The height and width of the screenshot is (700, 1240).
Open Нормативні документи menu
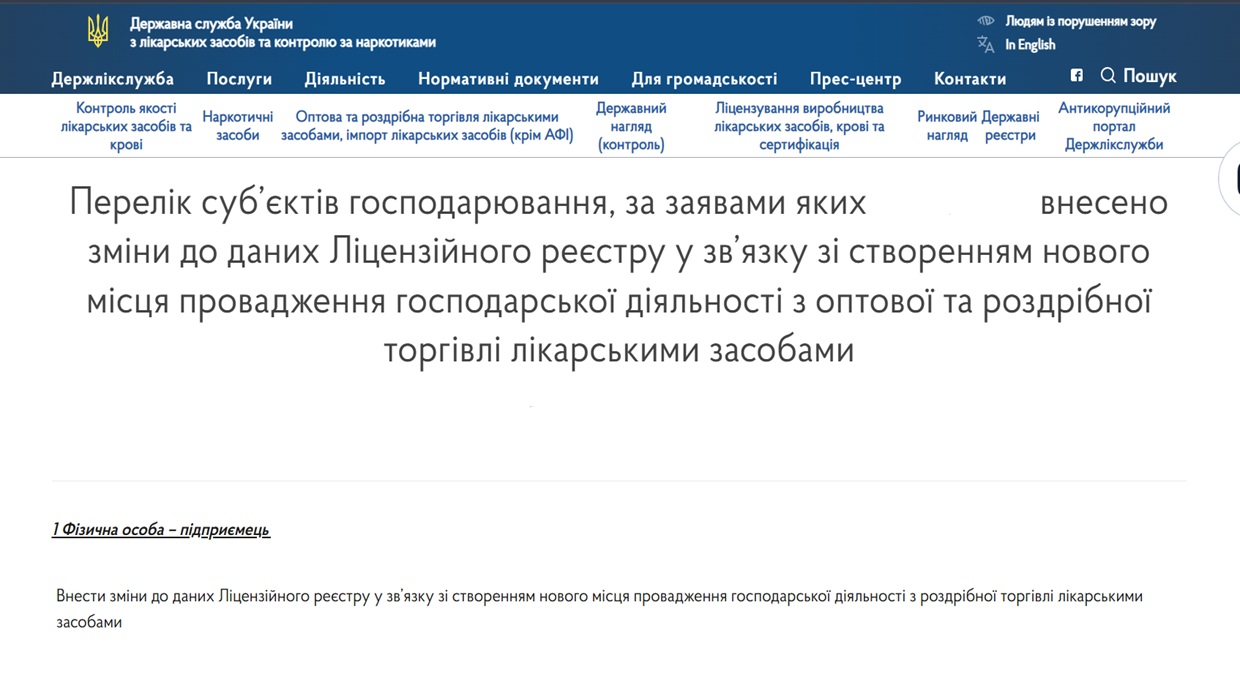(x=508, y=79)
